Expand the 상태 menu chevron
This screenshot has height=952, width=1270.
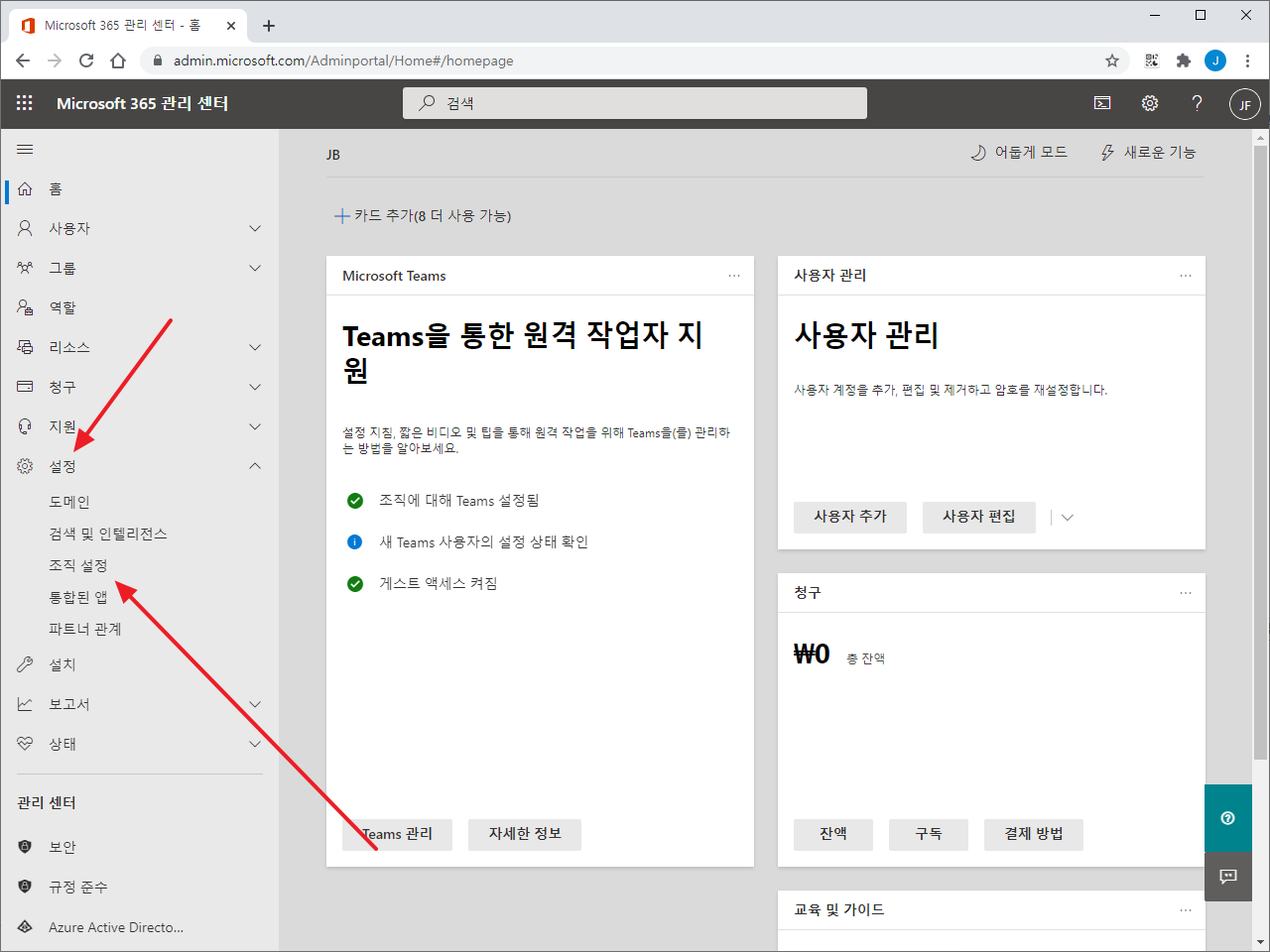point(255,744)
